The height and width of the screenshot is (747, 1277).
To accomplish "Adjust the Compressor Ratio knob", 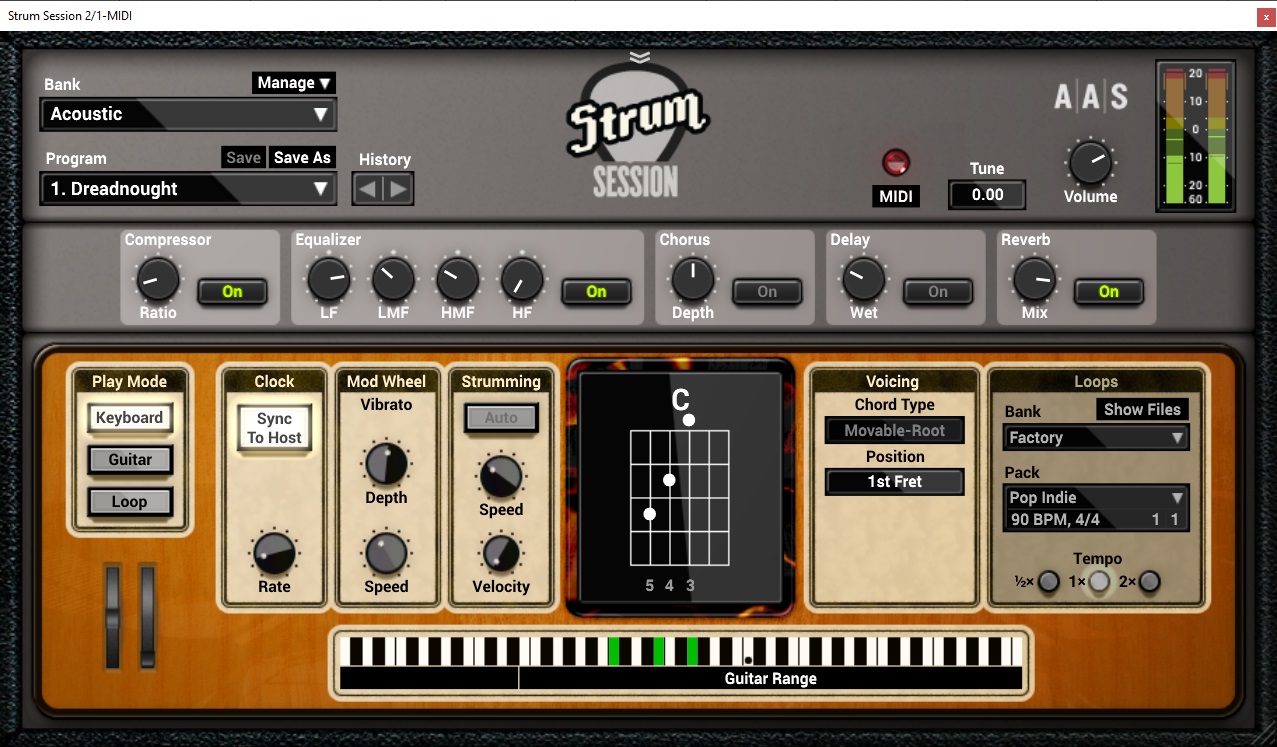I will pos(156,280).
